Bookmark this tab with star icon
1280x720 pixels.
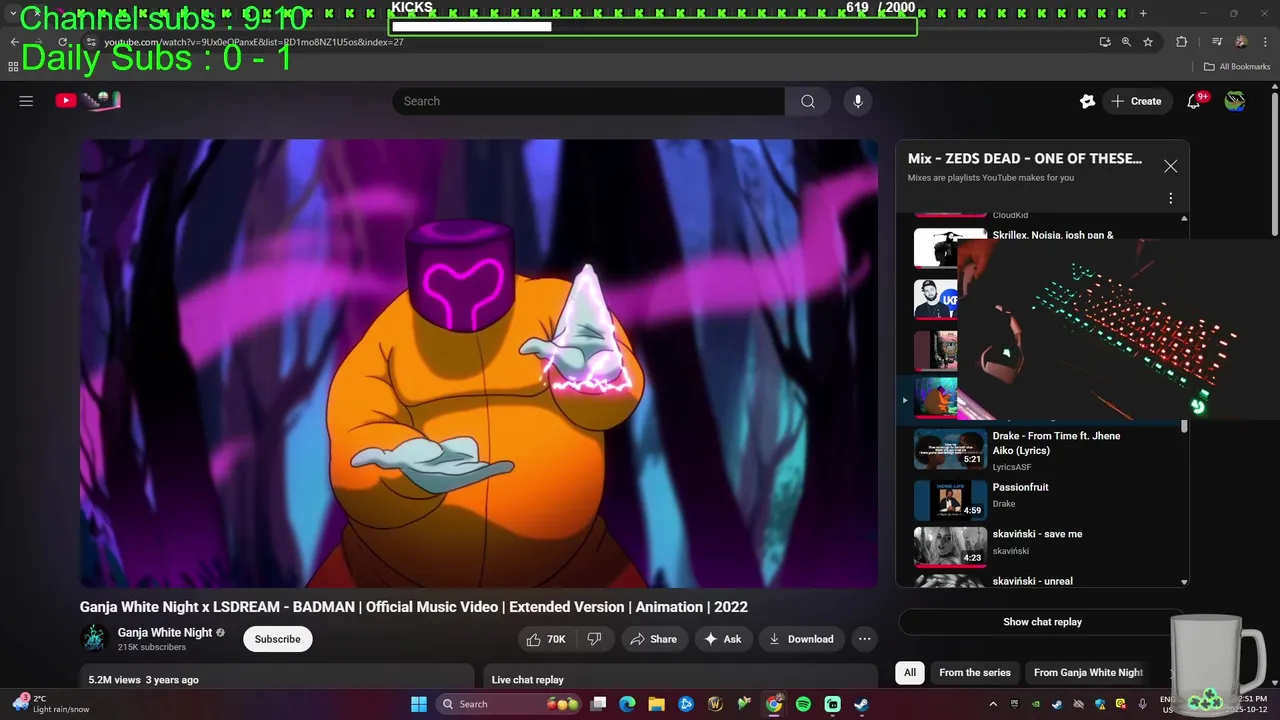[1148, 42]
